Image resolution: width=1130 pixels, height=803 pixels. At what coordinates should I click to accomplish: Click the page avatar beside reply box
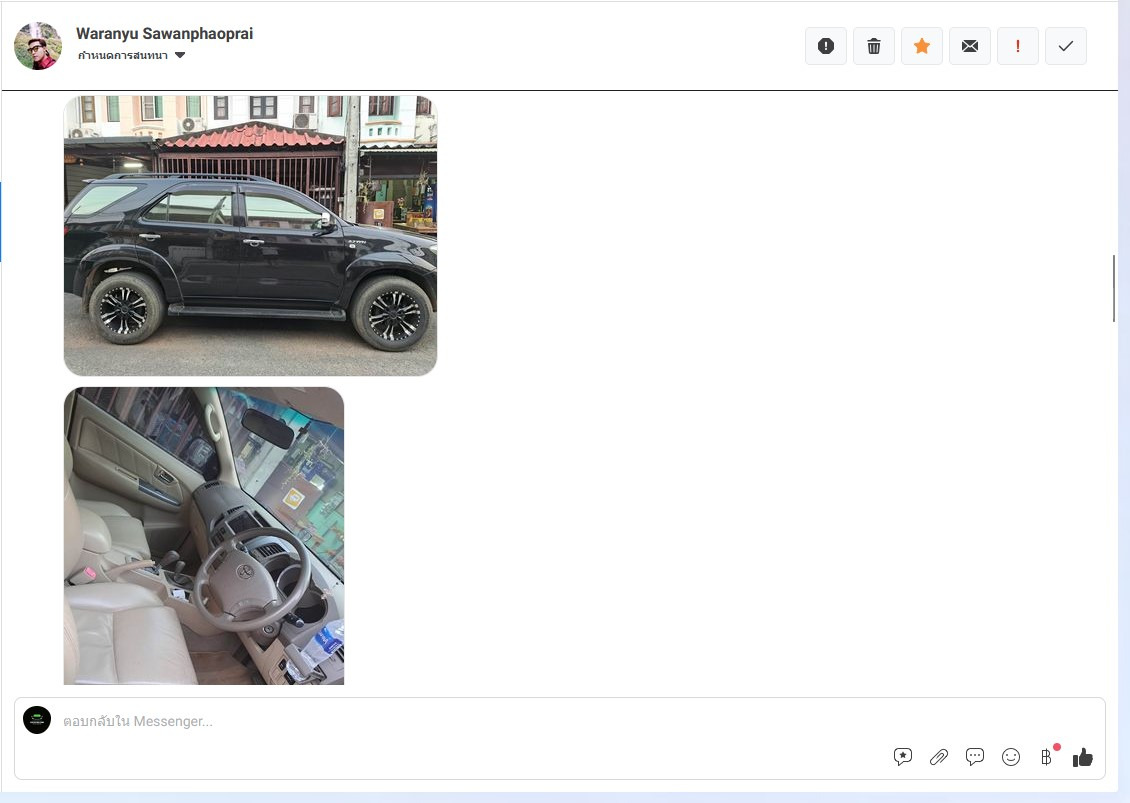point(37,720)
